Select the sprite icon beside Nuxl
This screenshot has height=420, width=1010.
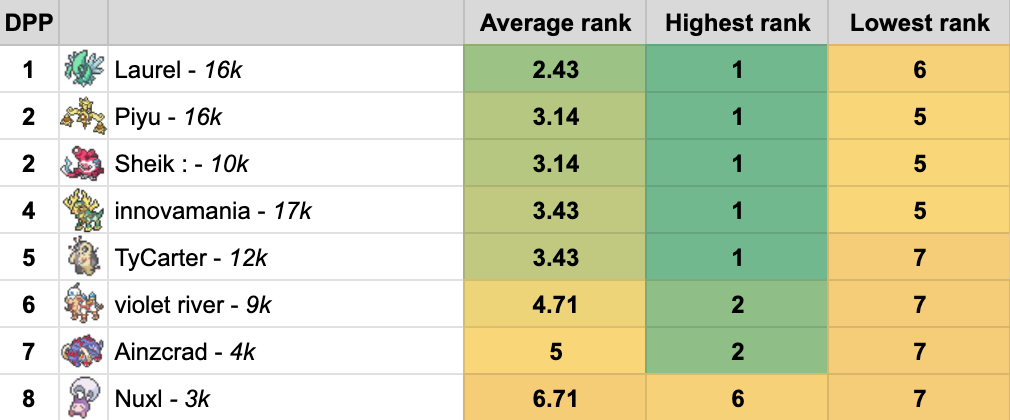[80, 398]
